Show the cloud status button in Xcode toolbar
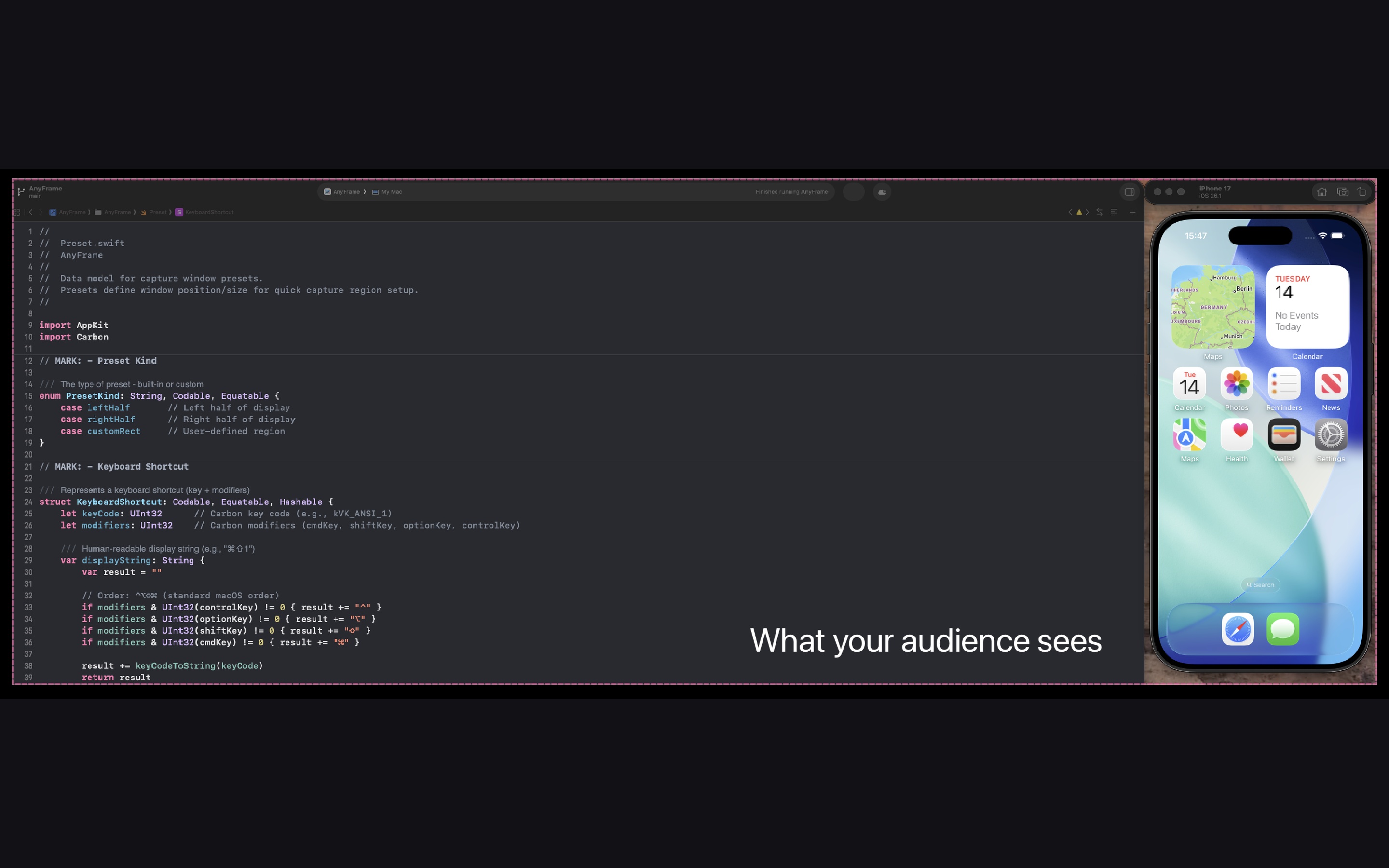The image size is (1389, 868). point(882,192)
